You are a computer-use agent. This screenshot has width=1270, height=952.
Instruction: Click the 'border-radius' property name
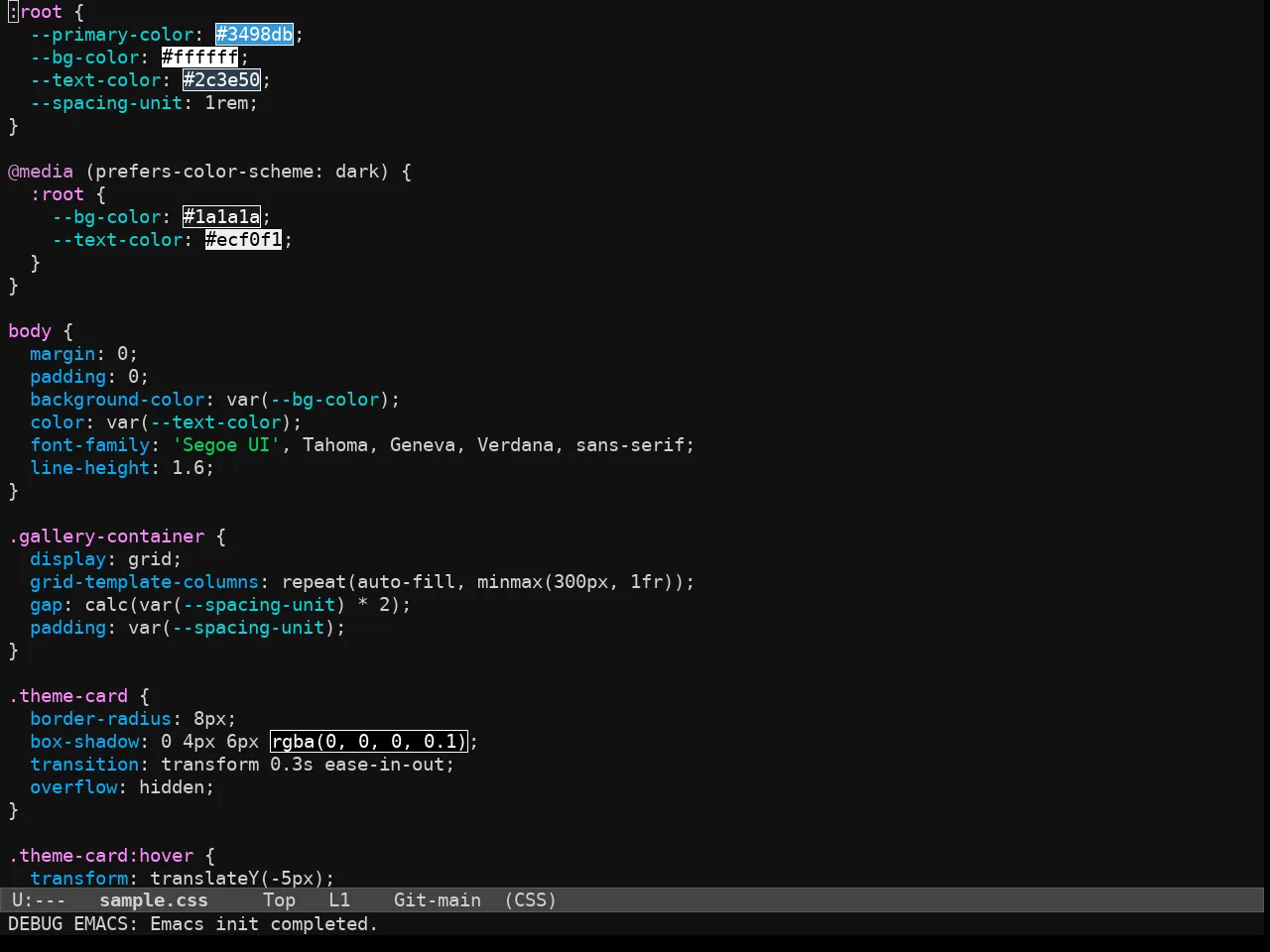100,719
